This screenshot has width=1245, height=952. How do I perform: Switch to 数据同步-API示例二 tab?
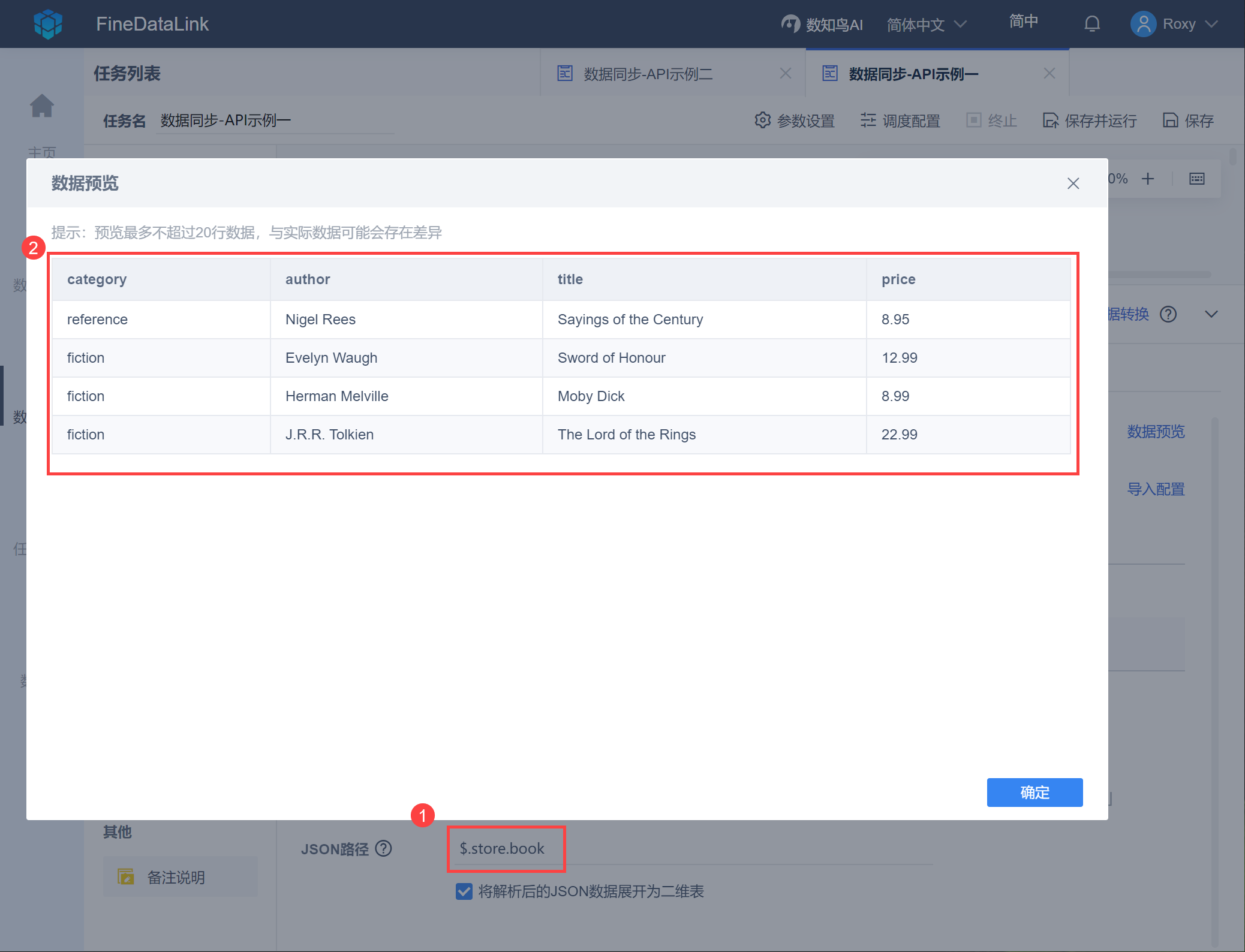pos(648,74)
